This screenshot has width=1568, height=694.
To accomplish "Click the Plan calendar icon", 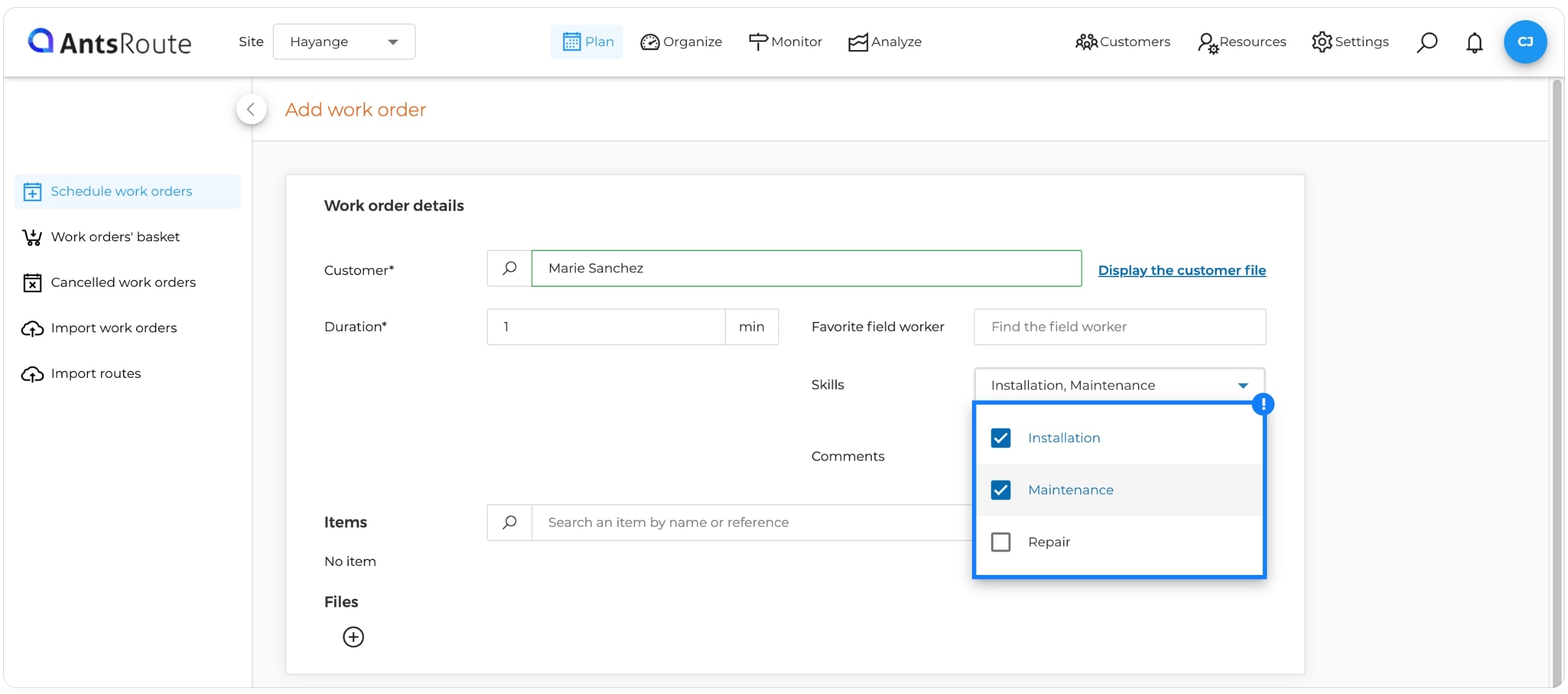I will (x=571, y=42).
